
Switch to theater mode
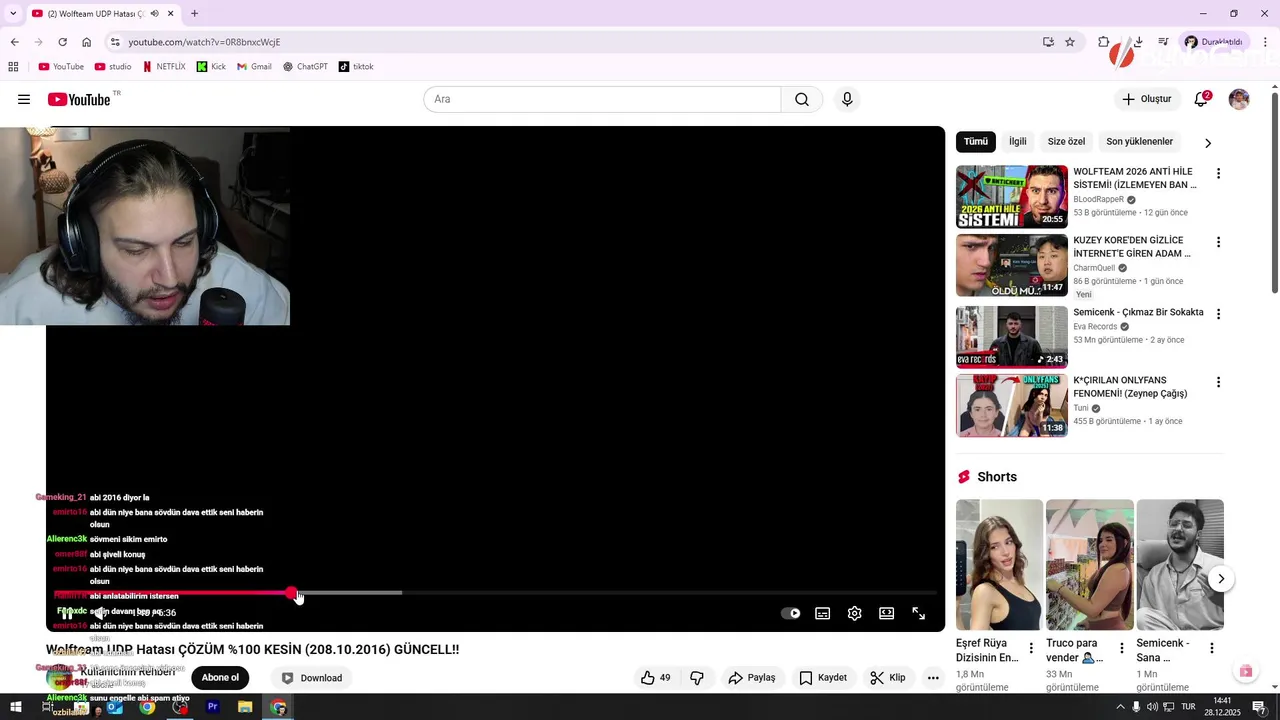click(x=887, y=613)
